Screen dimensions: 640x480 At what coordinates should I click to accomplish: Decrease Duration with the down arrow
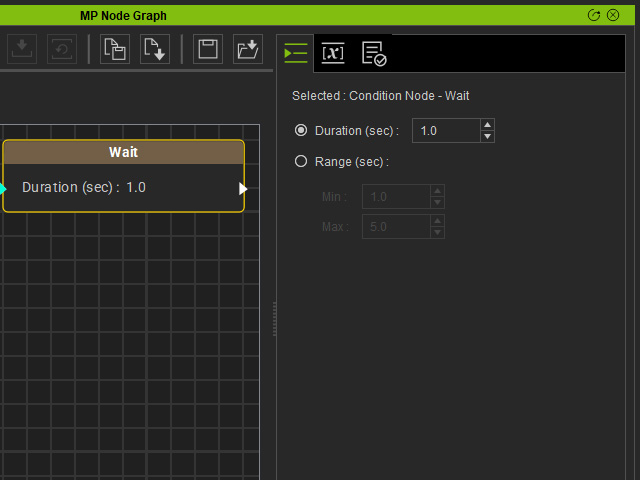[488, 136]
